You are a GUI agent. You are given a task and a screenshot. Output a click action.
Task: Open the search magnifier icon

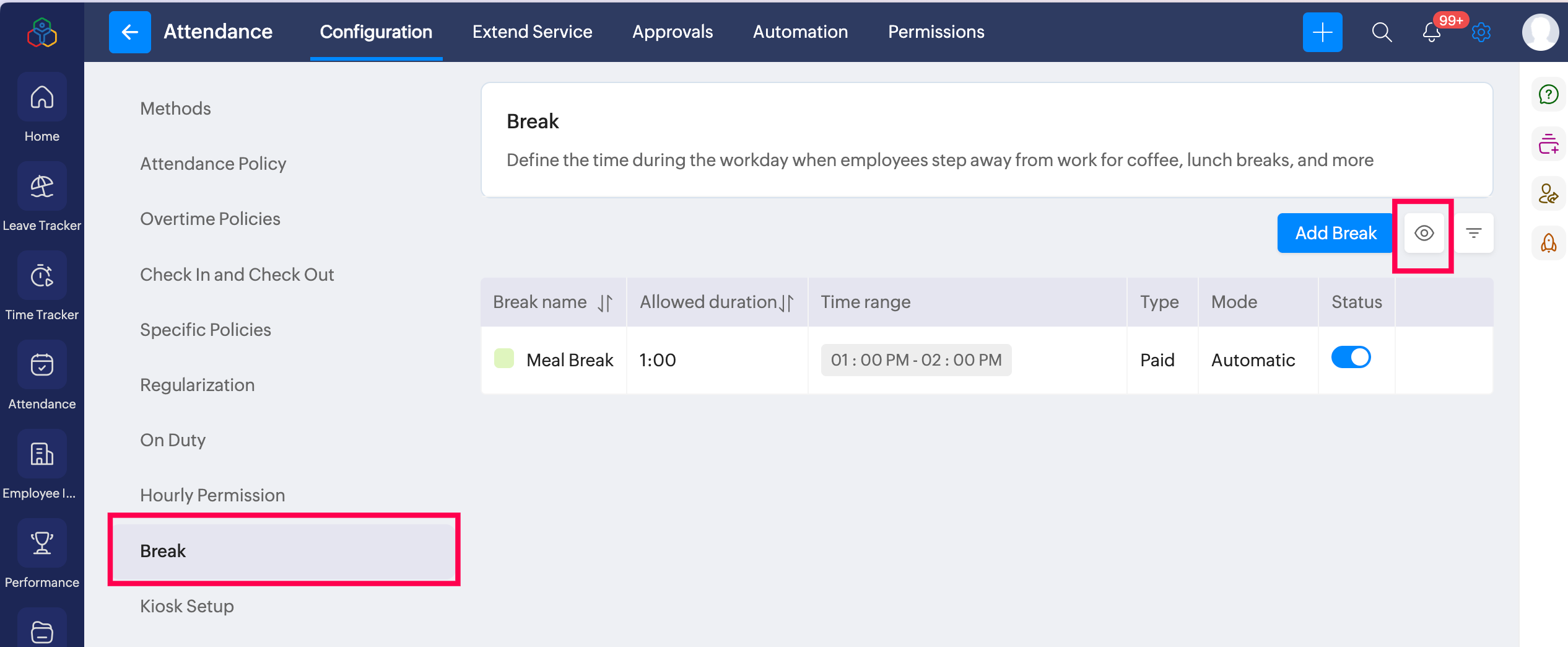click(1381, 32)
